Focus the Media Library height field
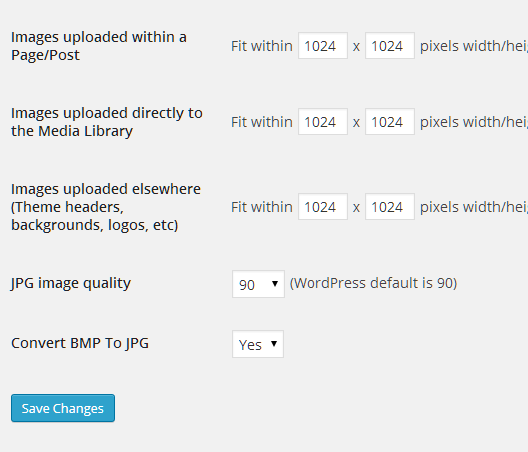Screen dimensions: 528x452 (x=390, y=122)
